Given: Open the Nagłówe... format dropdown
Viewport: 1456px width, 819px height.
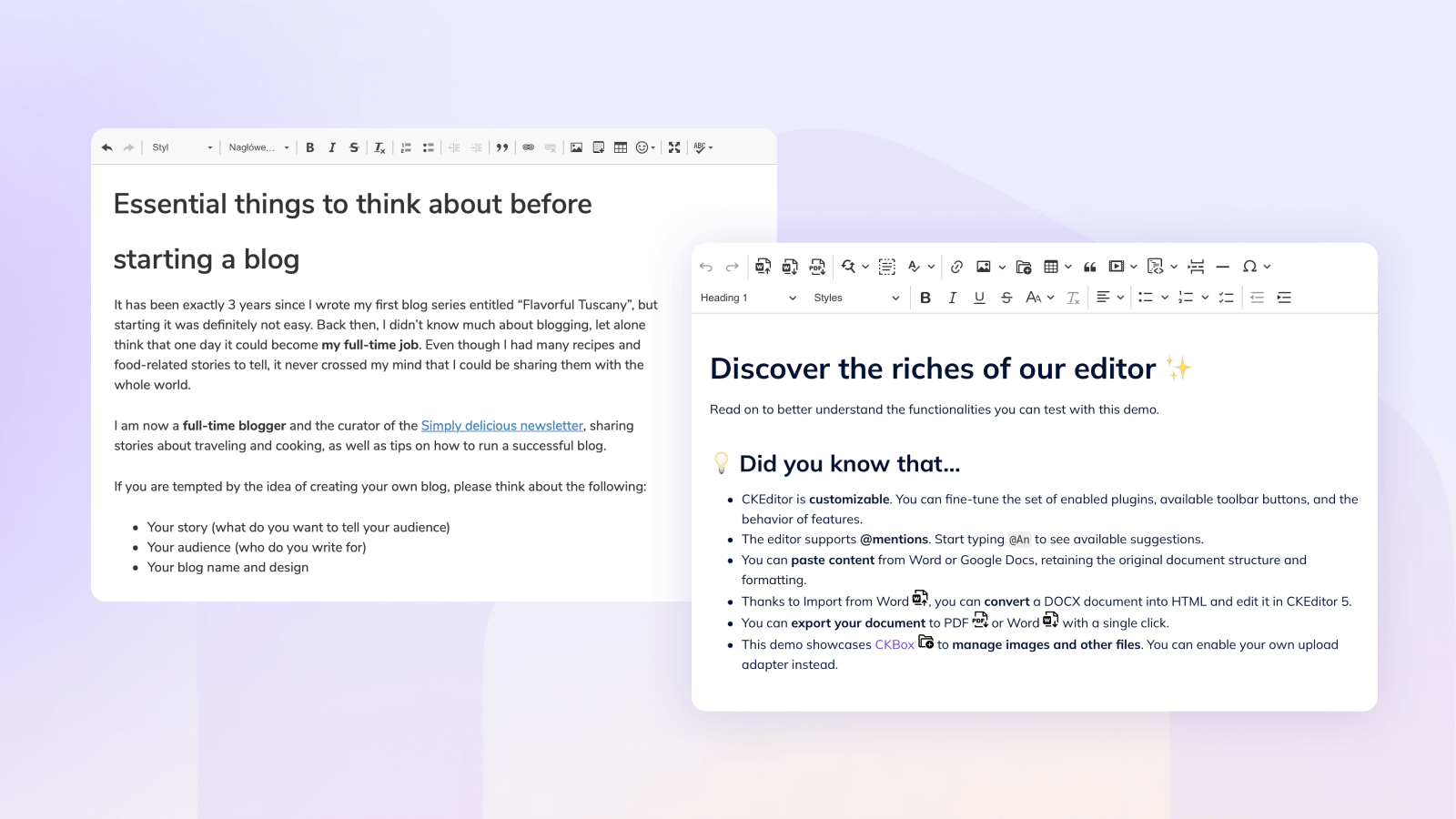Looking at the screenshot, I should click(258, 147).
